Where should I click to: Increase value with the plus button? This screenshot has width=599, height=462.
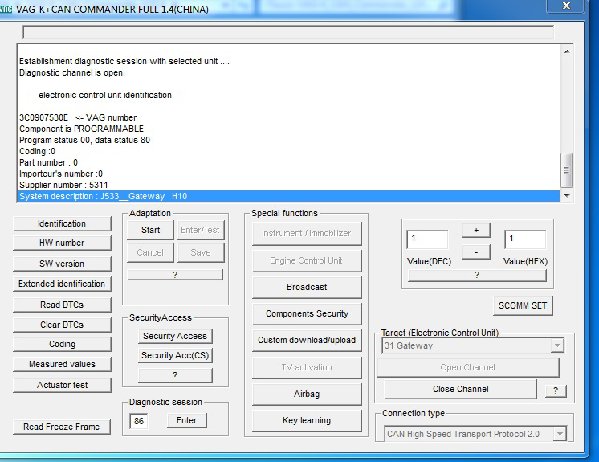(476, 230)
